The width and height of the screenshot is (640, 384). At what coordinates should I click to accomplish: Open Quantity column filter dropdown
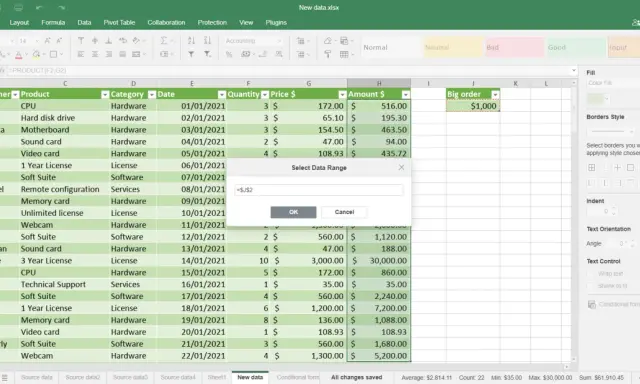264,95
